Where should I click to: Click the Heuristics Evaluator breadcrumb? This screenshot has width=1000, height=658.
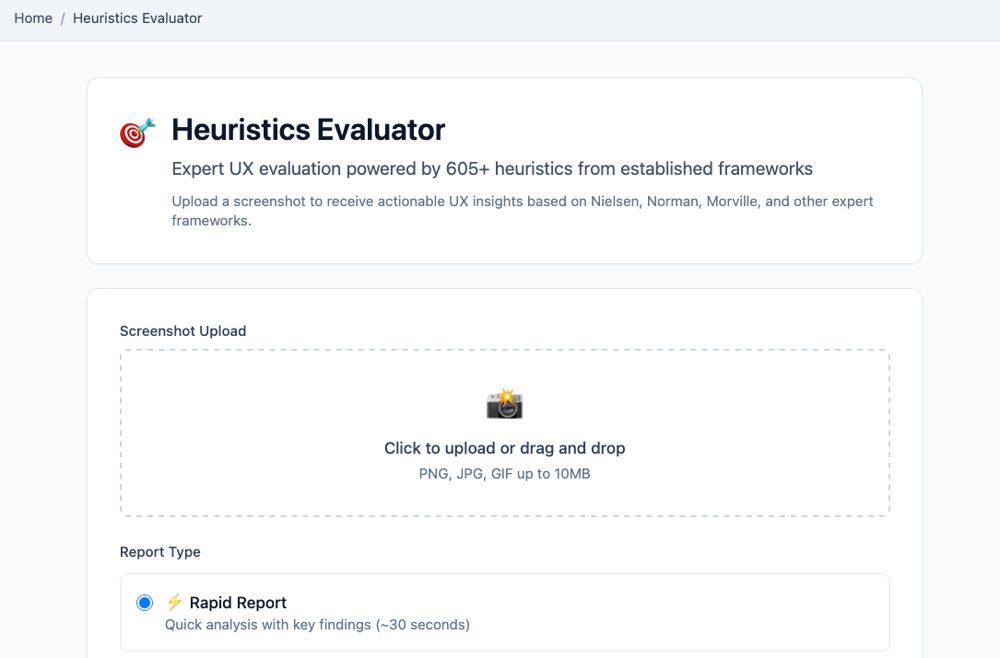(x=137, y=18)
